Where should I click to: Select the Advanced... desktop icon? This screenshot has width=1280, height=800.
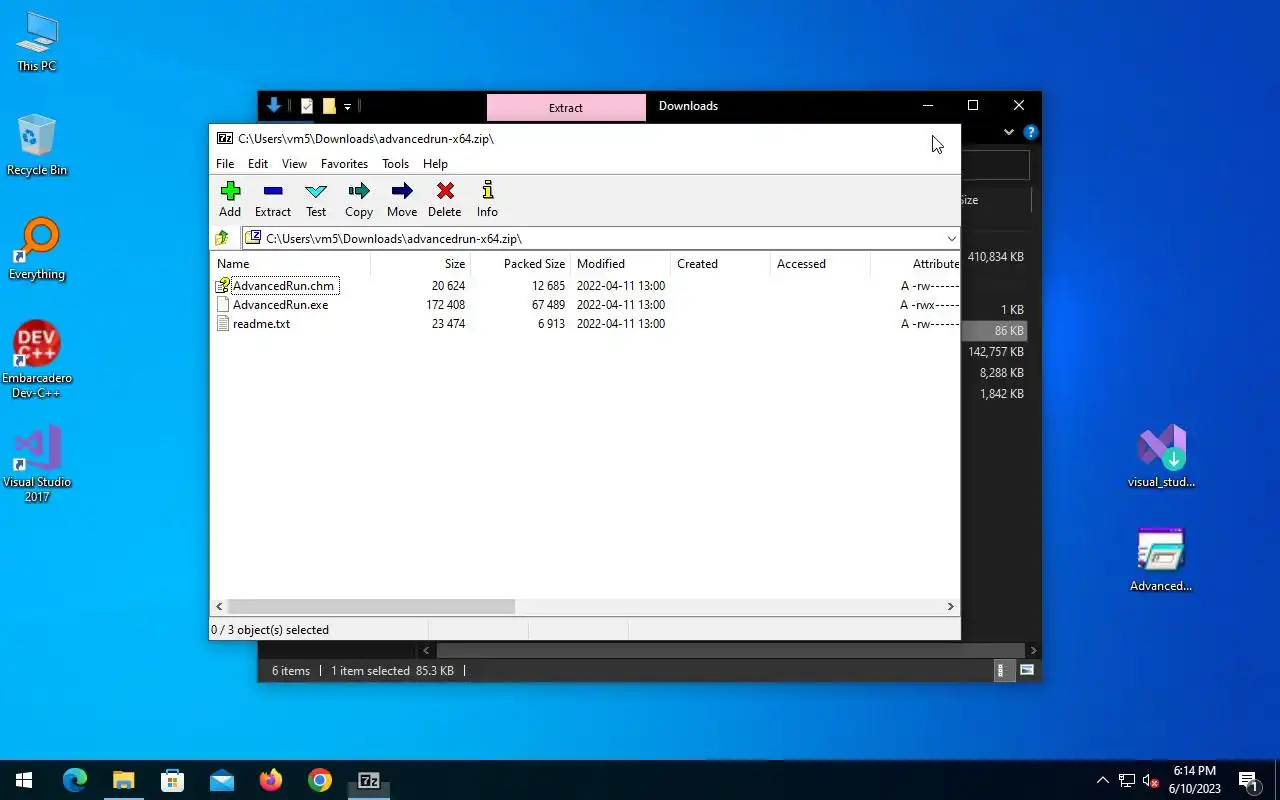click(x=1161, y=560)
